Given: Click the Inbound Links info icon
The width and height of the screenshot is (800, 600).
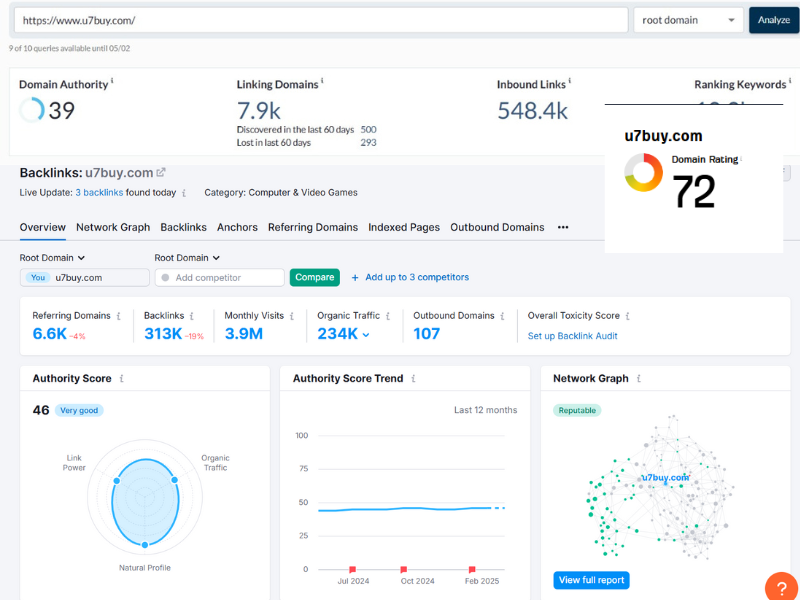Looking at the screenshot, I should point(569,81).
